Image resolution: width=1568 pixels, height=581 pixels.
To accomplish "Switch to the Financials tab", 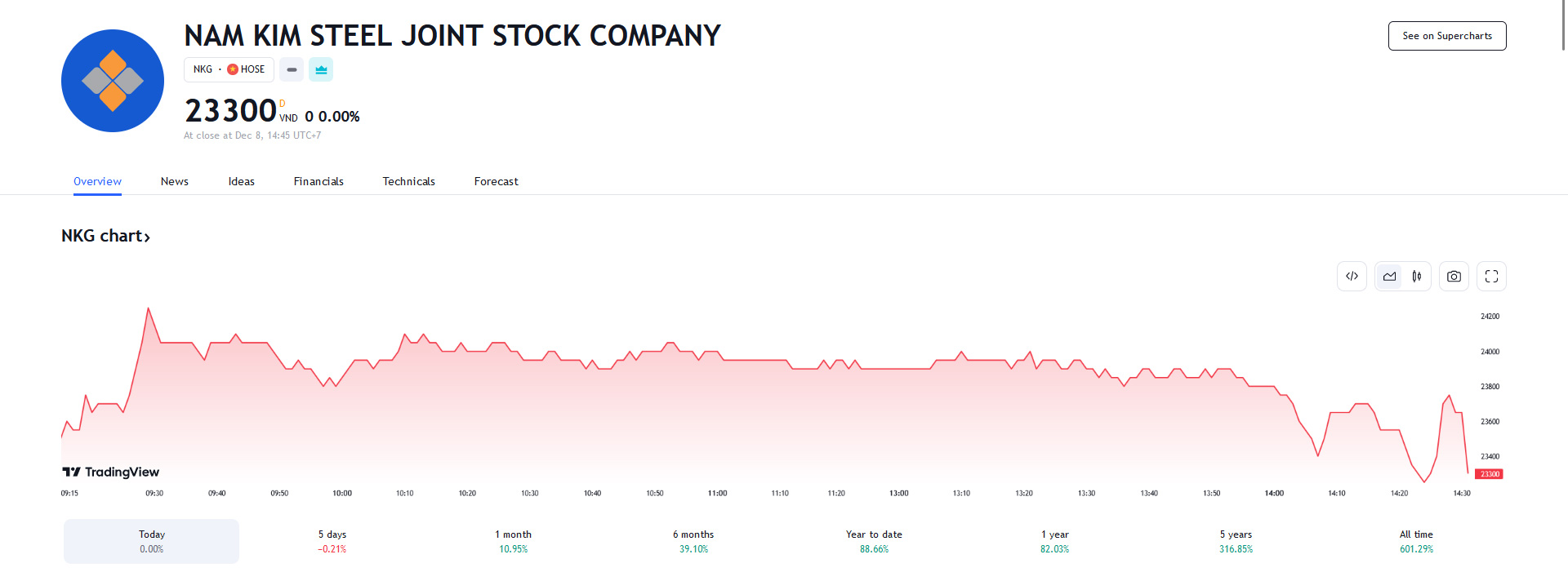I will (318, 181).
